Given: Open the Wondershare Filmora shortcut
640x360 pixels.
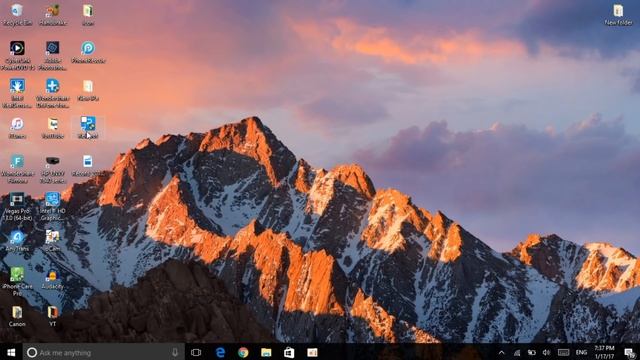Looking at the screenshot, I should pyautogui.click(x=17, y=169).
